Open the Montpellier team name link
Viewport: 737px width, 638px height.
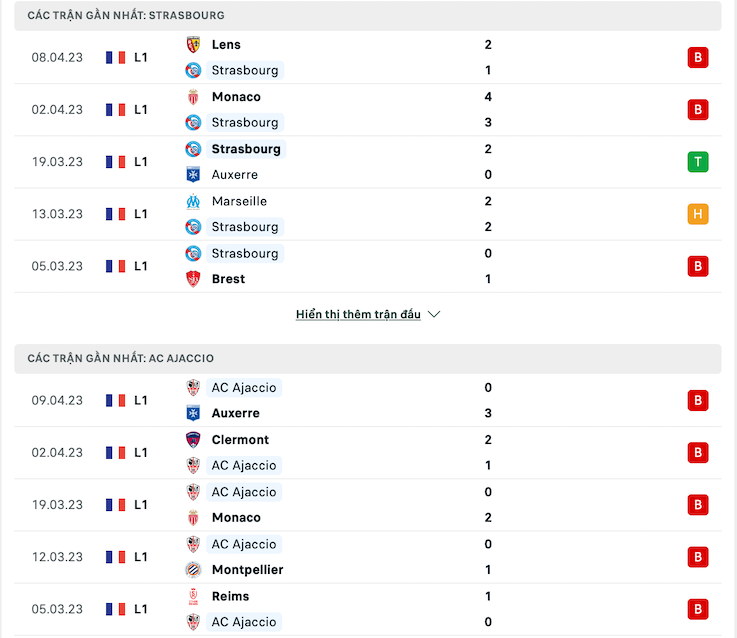248,570
